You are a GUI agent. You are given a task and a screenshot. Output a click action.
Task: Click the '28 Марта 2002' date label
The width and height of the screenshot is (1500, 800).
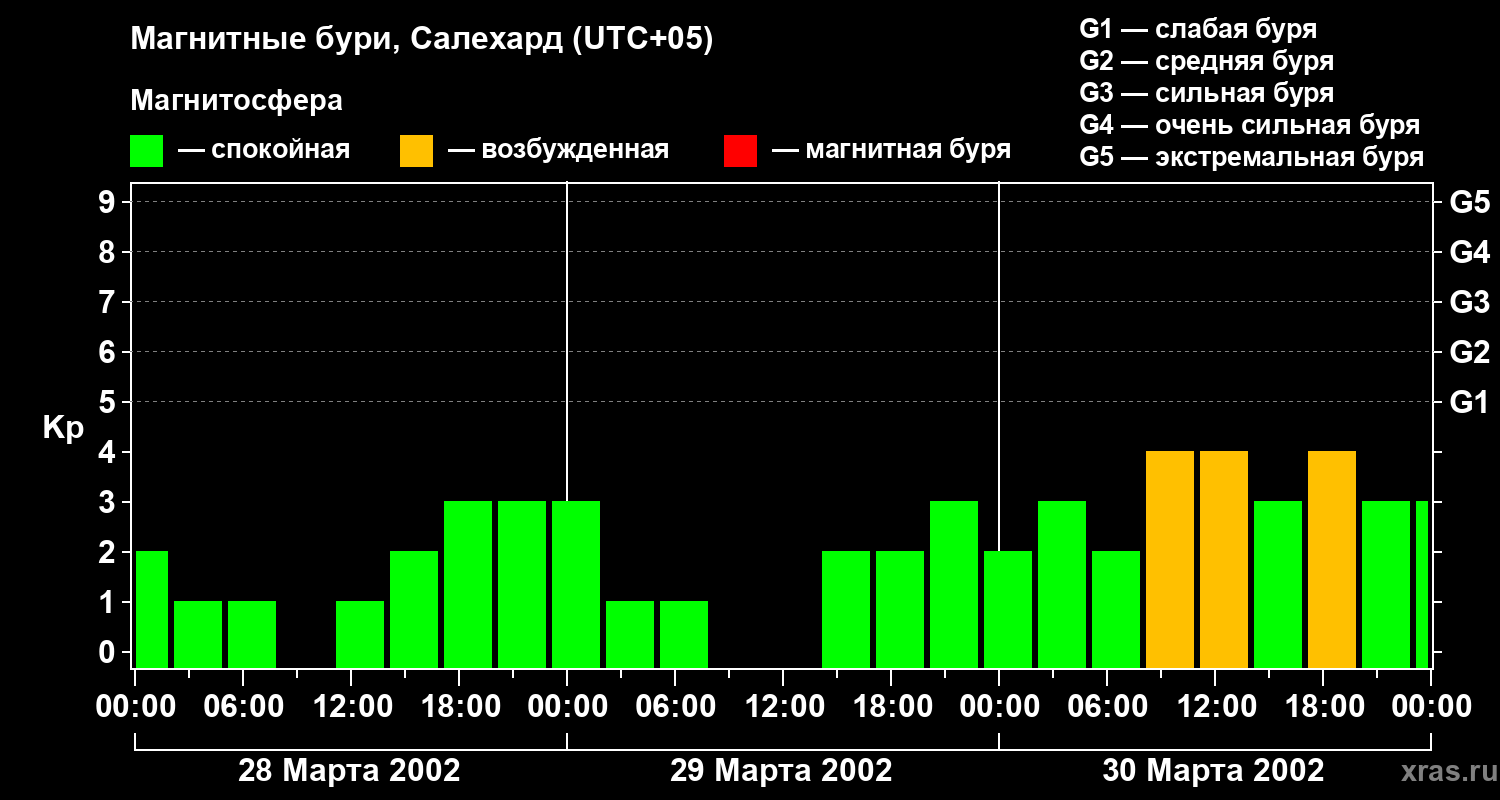(x=349, y=771)
